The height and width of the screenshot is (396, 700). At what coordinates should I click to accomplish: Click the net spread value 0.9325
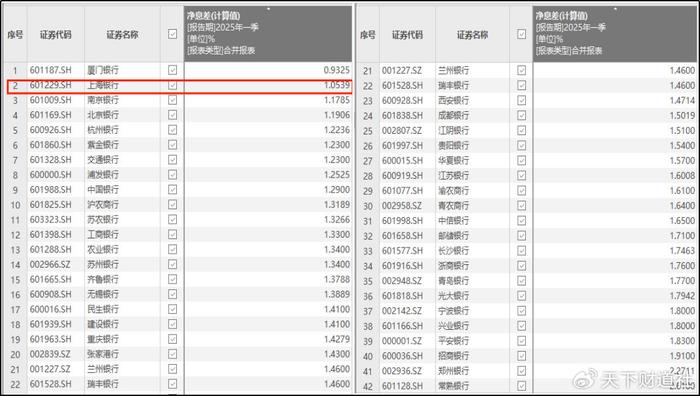pyautogui.click(x=337, y=70)
